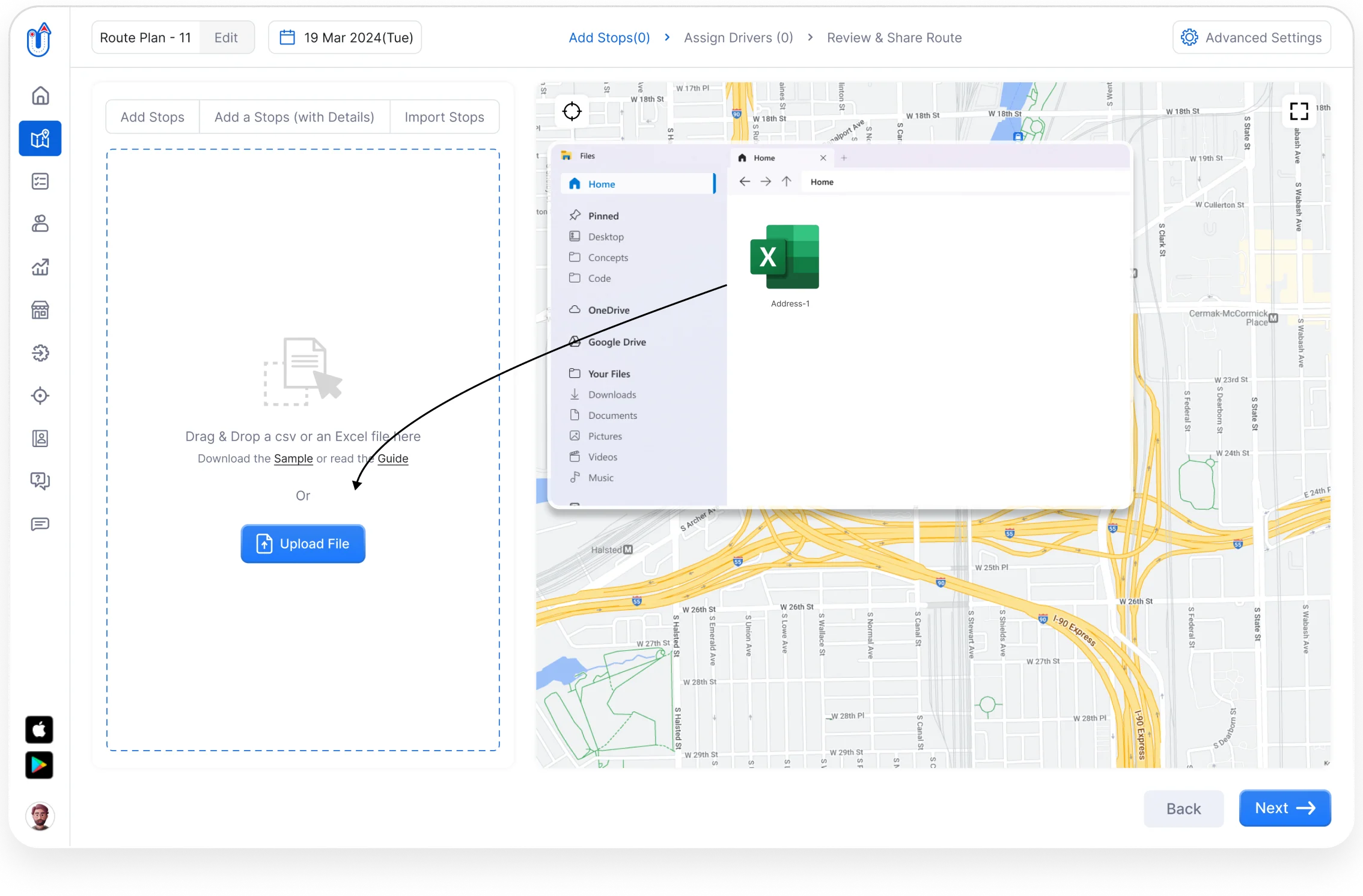
Task: Click the Assign Drivers step in workflow
Action: tap(738, 37)
